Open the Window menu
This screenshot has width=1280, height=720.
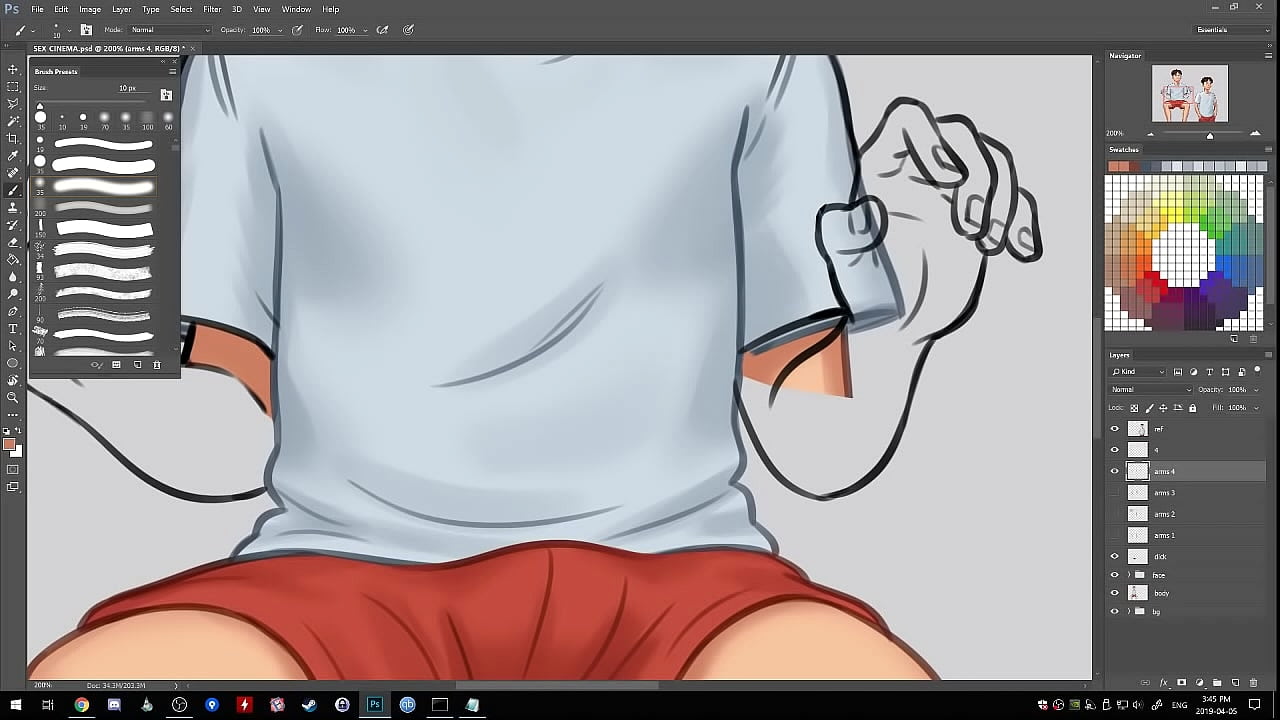click(296, 9)
